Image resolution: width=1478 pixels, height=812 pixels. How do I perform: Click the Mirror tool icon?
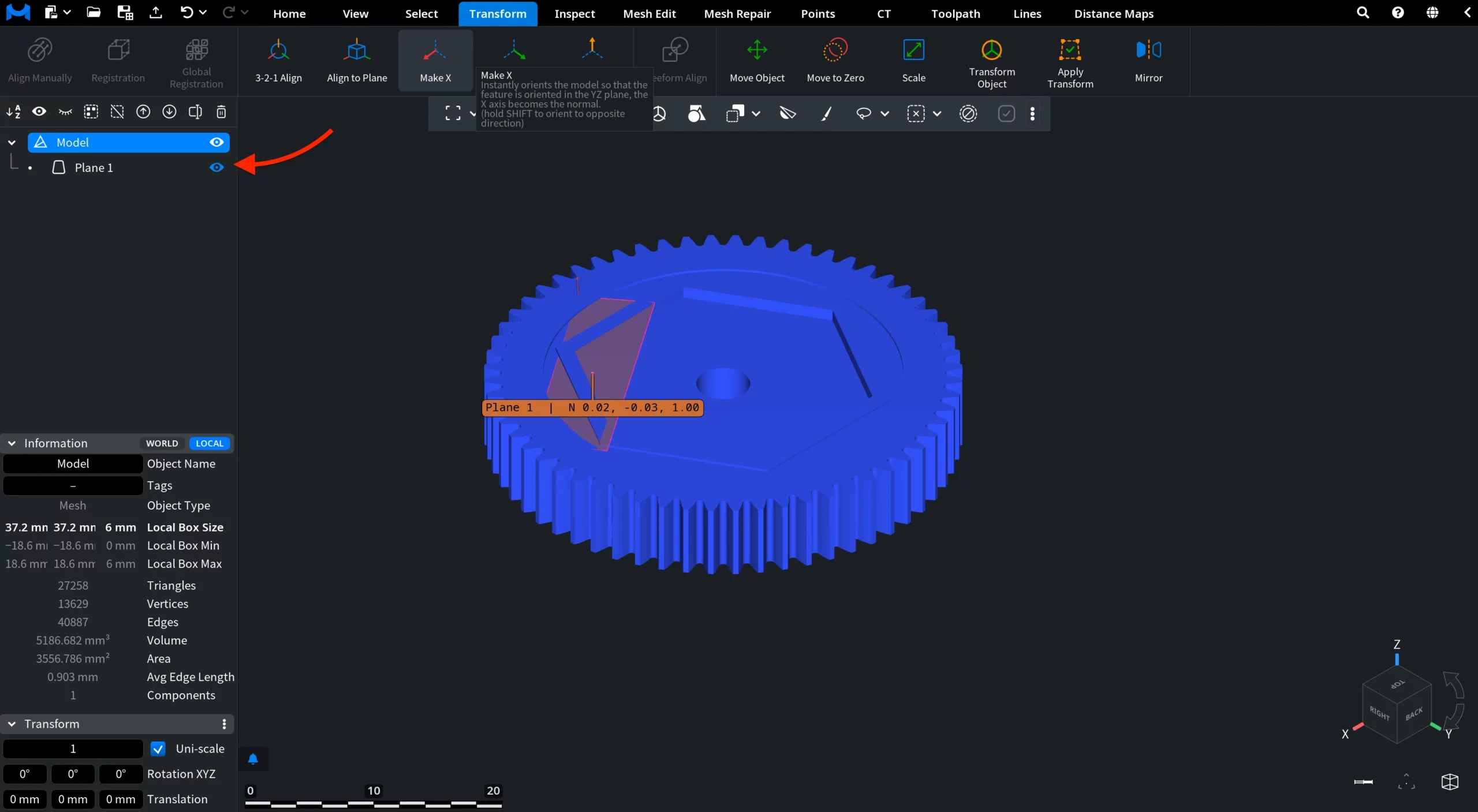point(1148,50)
